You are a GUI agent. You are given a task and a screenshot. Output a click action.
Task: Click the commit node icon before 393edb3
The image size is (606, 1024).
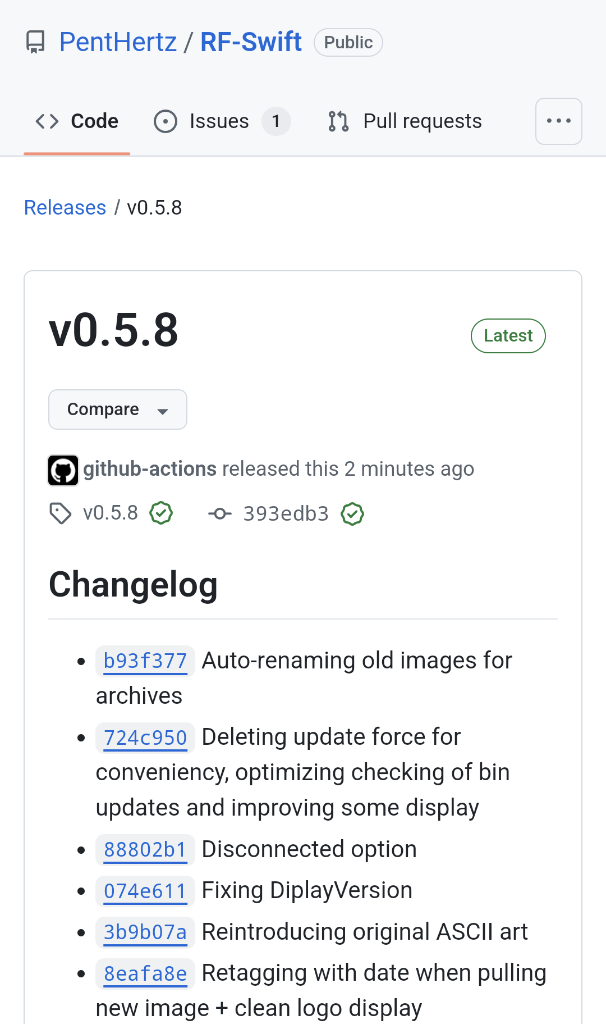(x=220, y=514)
